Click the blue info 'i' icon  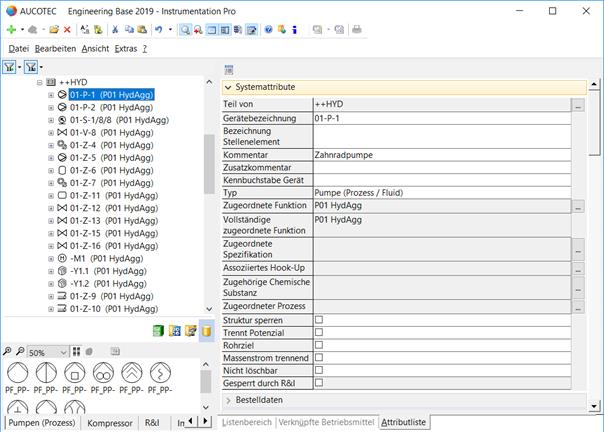click(x=295, y=30)
